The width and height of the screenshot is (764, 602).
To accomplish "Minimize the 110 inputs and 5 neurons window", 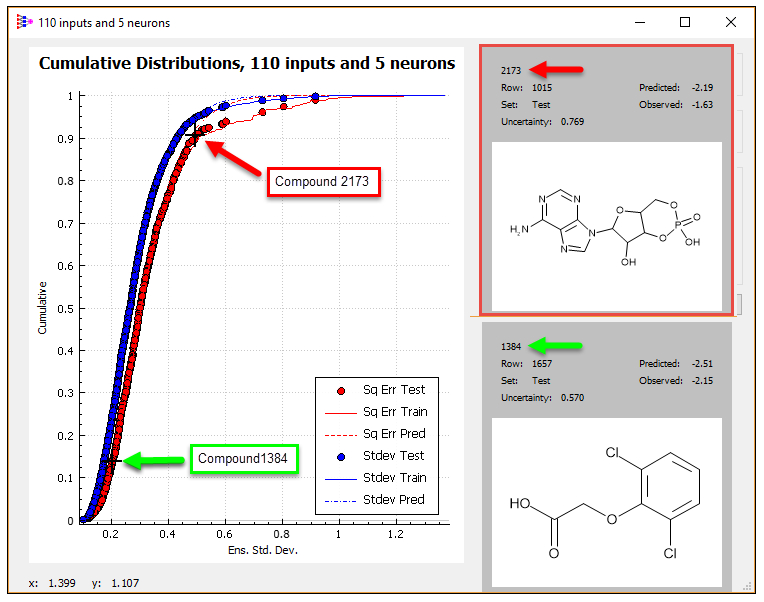I will [x=640, y=22].
